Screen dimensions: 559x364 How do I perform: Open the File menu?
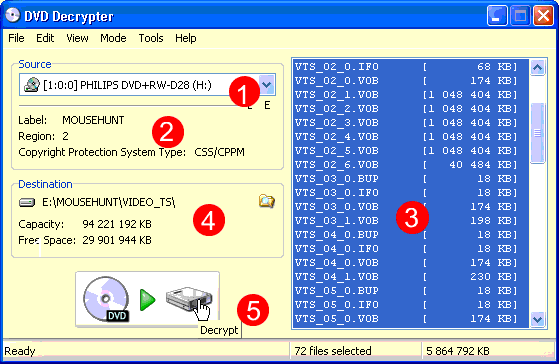(x=16, y=38)
